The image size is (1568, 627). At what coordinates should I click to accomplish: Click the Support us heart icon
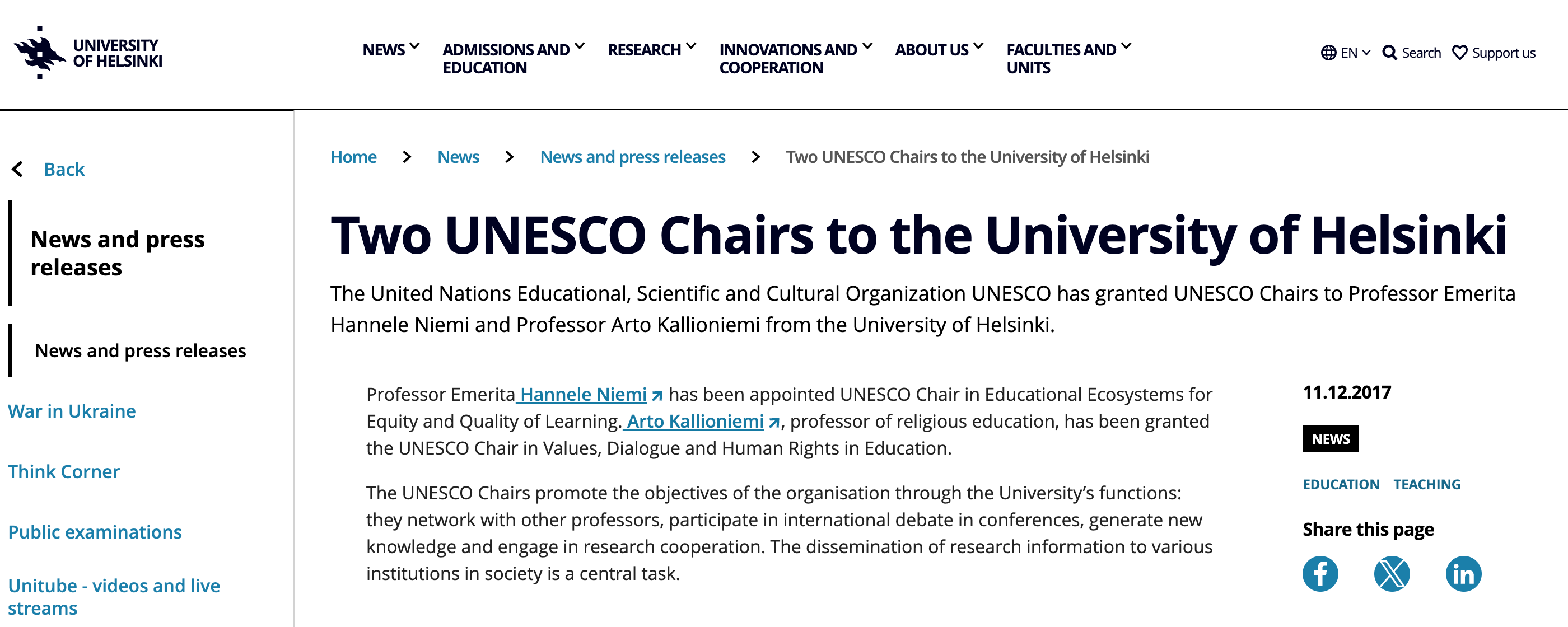coord(1460,53)
